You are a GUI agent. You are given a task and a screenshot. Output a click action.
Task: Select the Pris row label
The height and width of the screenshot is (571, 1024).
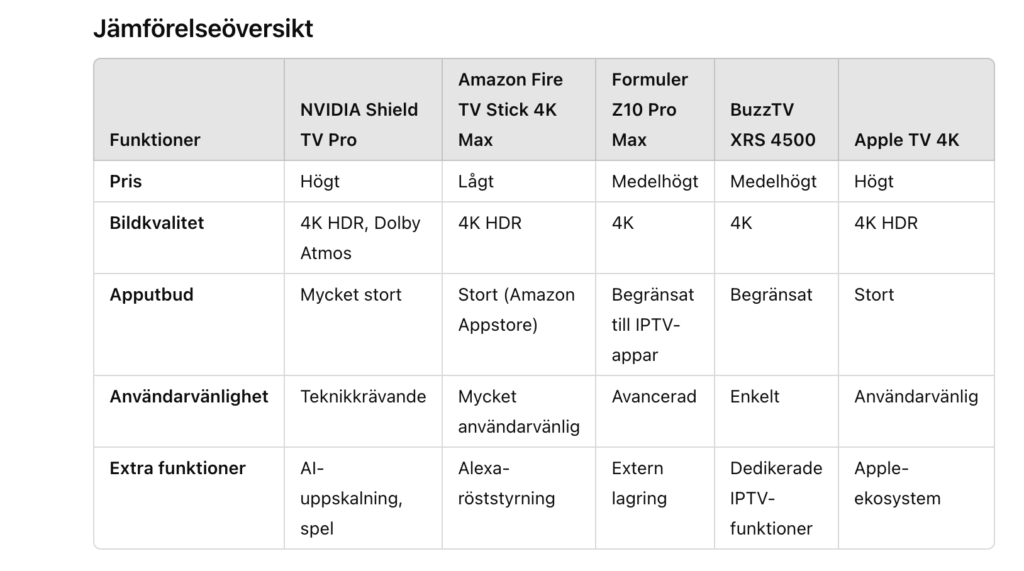[x=125, y=182]
